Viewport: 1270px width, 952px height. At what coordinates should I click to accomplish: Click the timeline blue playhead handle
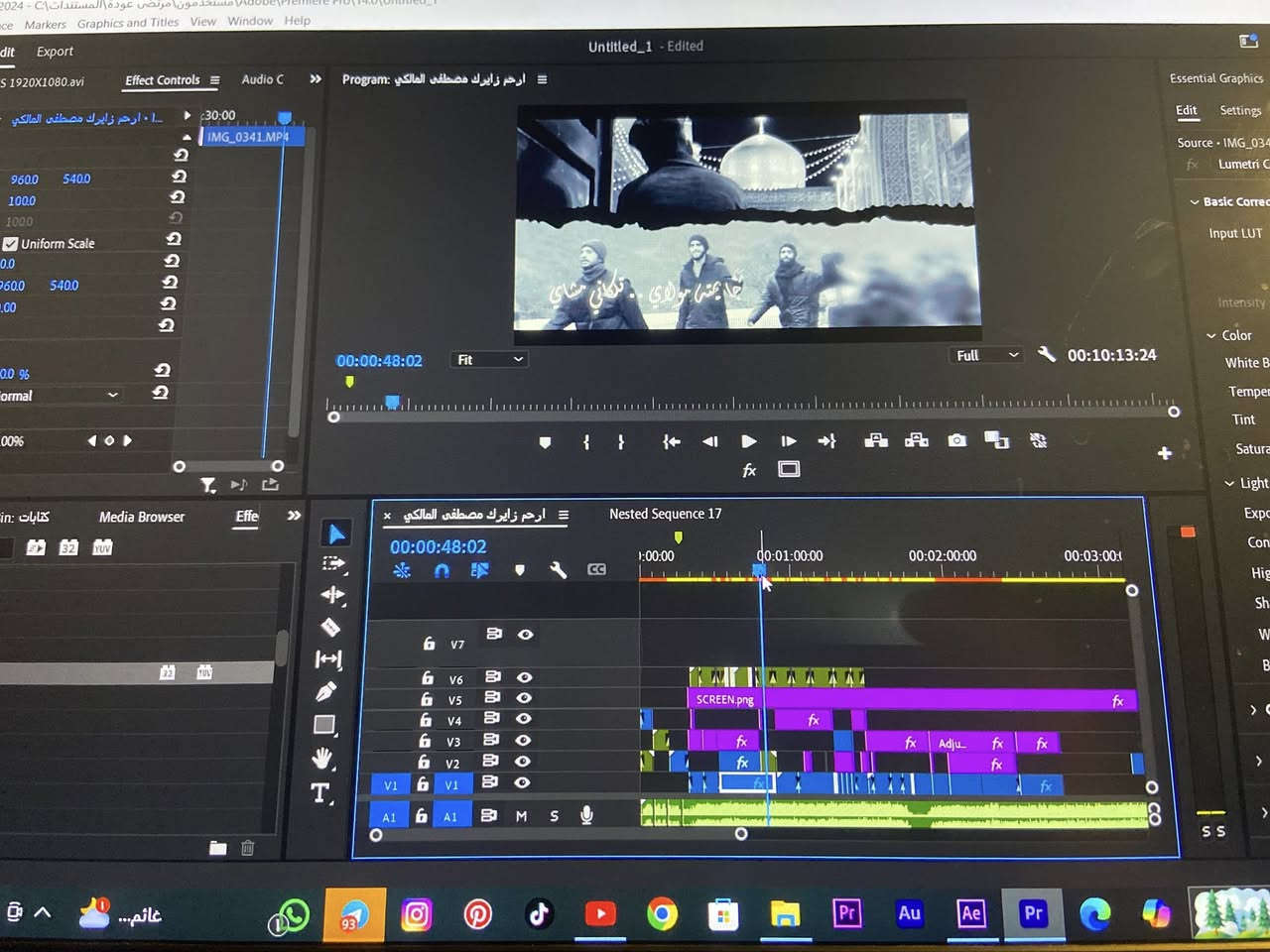(760, 570)
